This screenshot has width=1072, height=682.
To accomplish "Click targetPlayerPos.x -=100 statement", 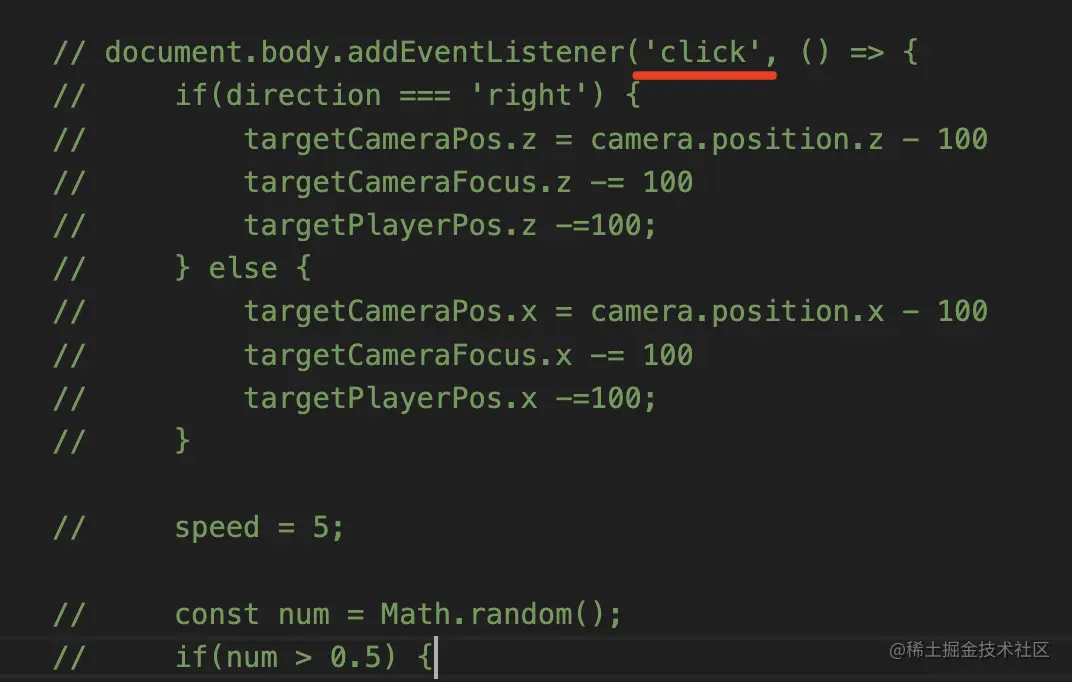I will (x=450, y=398).
